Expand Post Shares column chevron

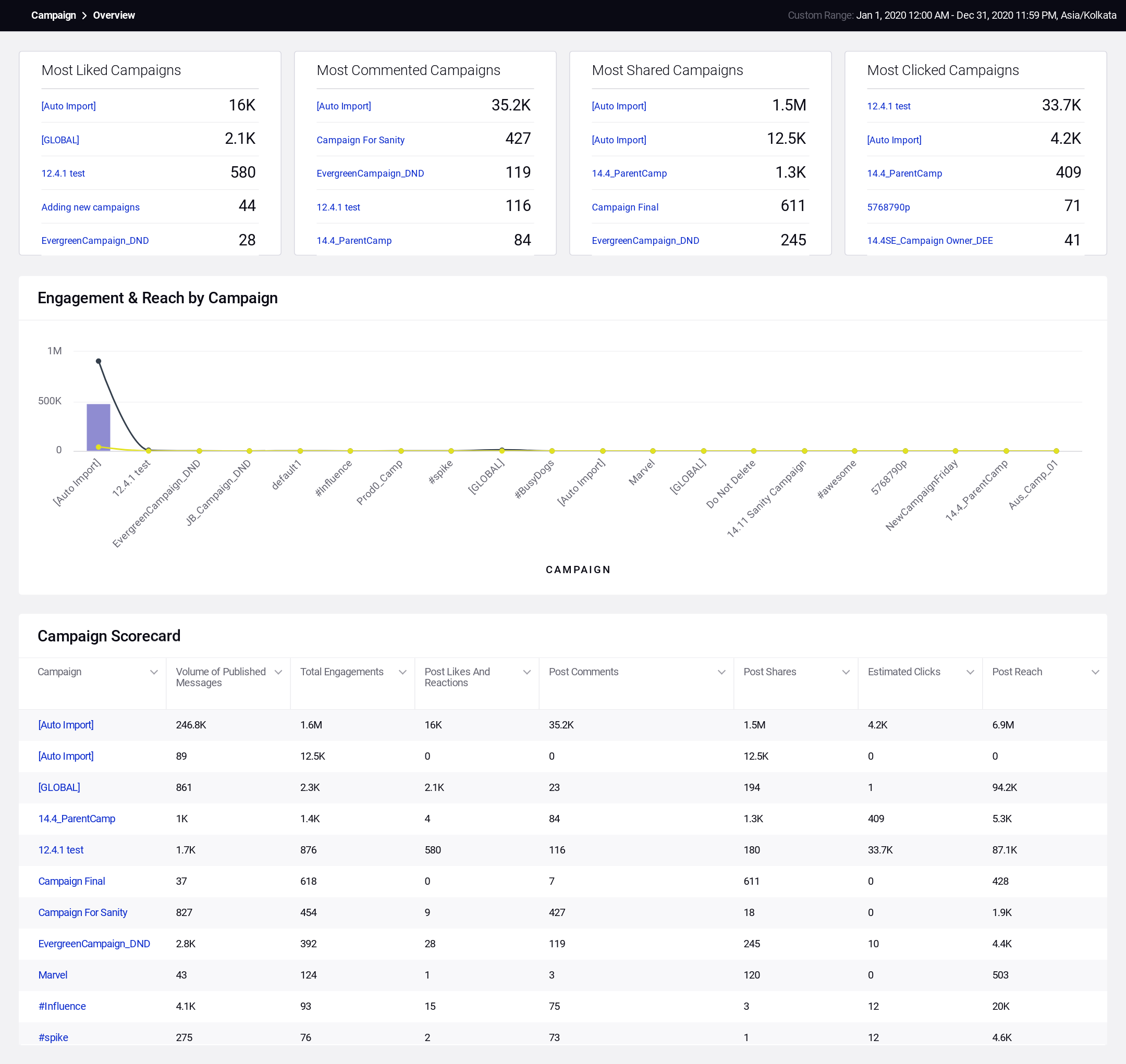click(846, 672)
